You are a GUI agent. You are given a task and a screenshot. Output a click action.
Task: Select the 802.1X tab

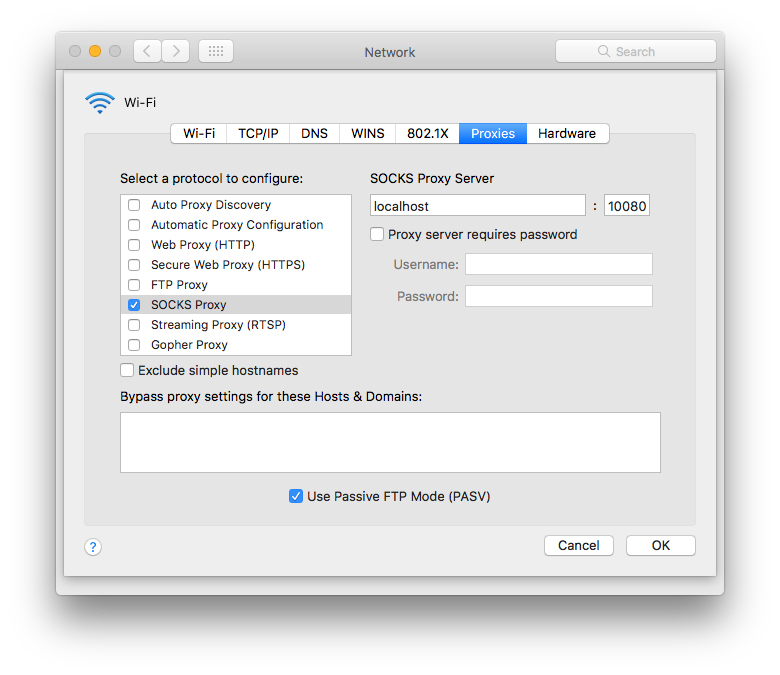coord(427,133)
